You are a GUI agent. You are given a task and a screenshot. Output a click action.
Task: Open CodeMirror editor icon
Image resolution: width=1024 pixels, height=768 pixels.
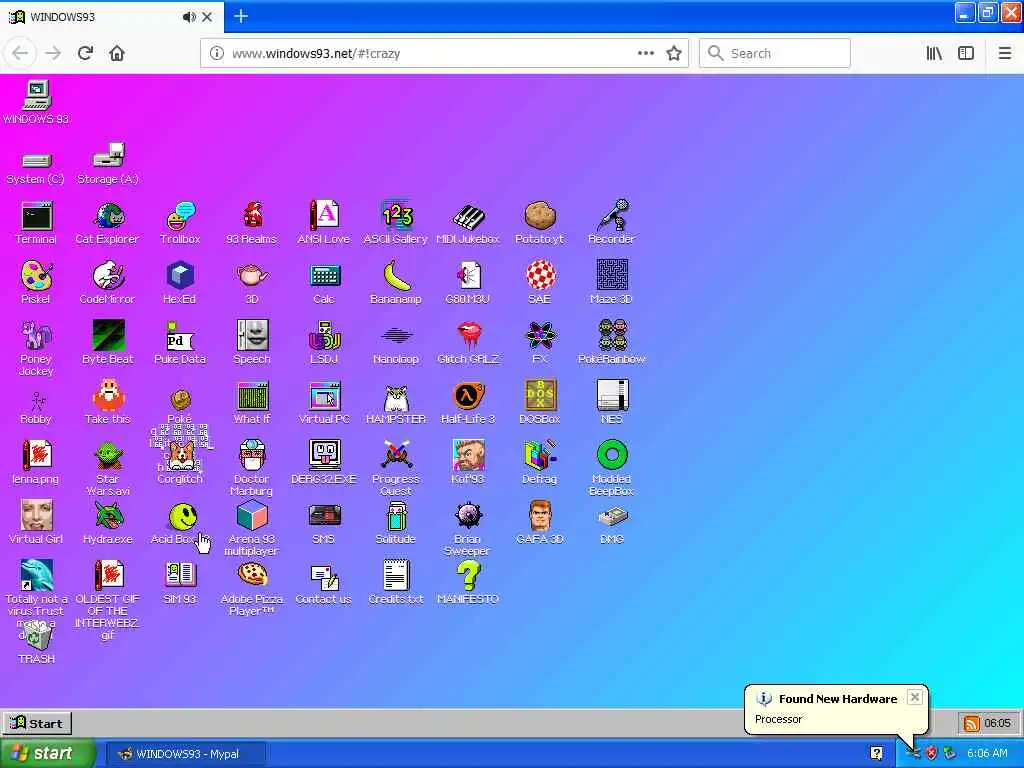point(108,276)
